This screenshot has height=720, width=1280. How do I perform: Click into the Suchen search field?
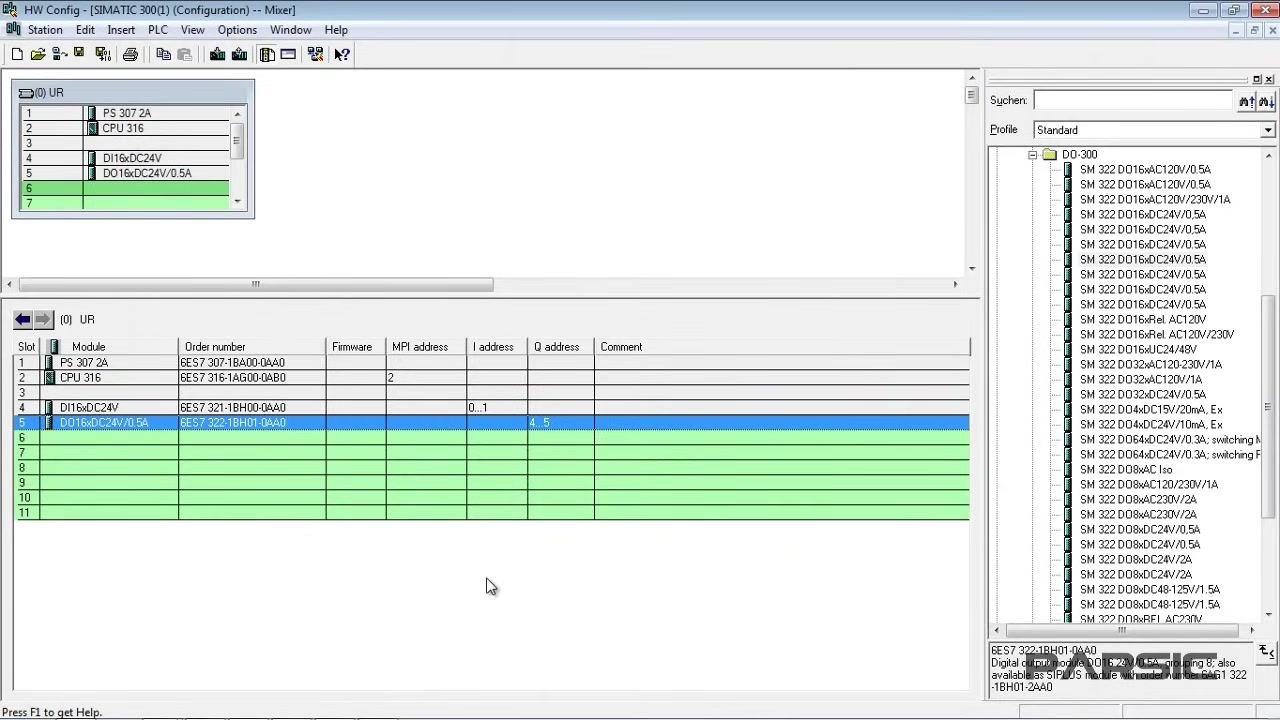point(1133,100)
